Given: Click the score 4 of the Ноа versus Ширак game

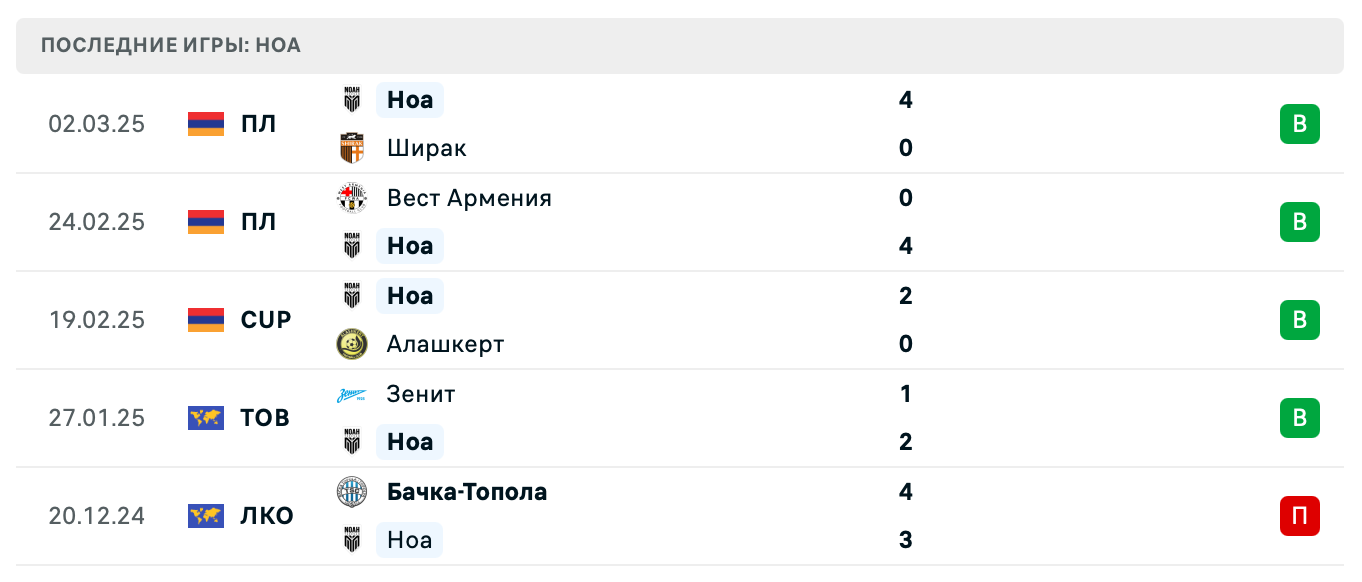Looking at the screenshot, I should point(905,99).
